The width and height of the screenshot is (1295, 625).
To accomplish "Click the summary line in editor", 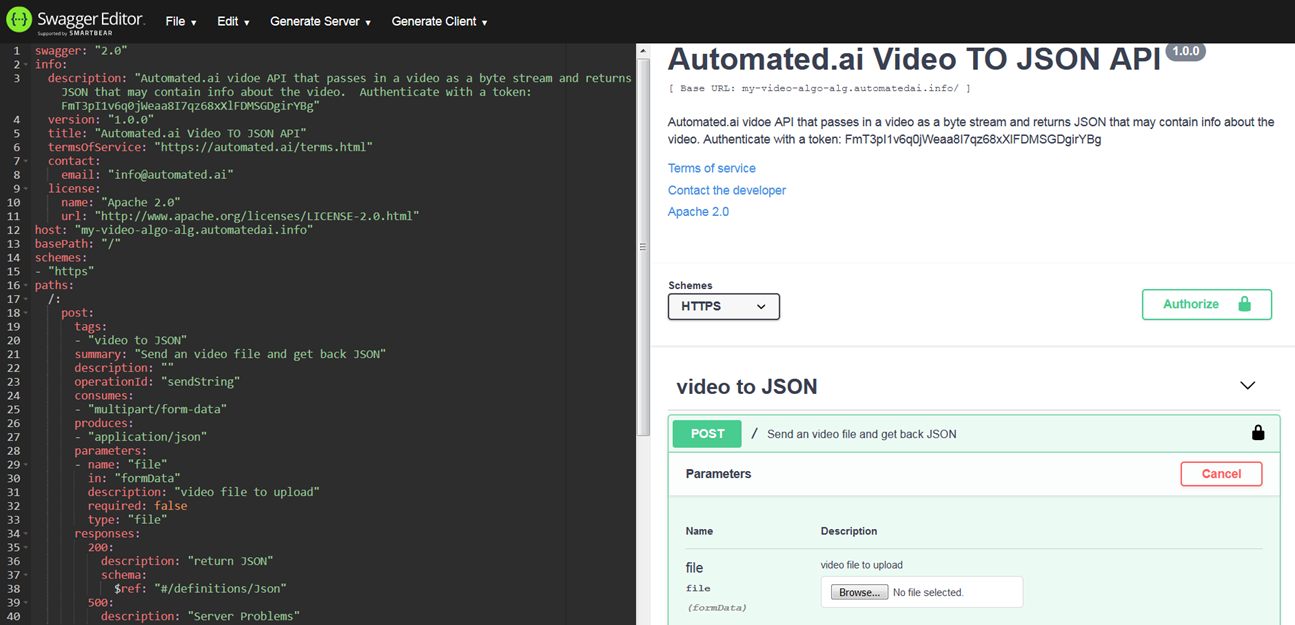I will click(230, 354).
